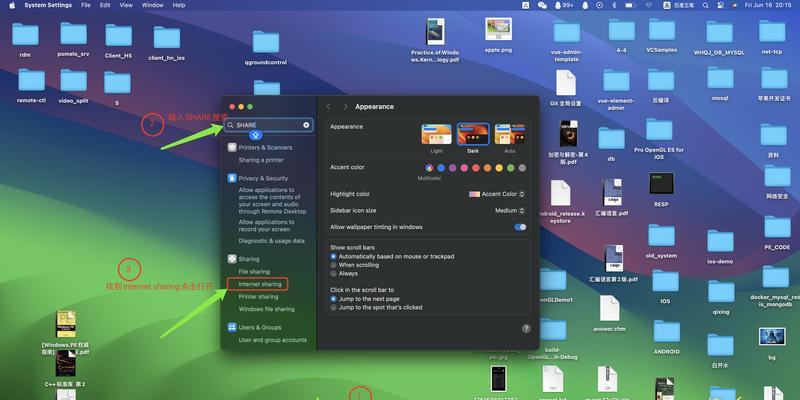Select the video_split folder
This screenshot has height=400, width=800.
point(73,81)
